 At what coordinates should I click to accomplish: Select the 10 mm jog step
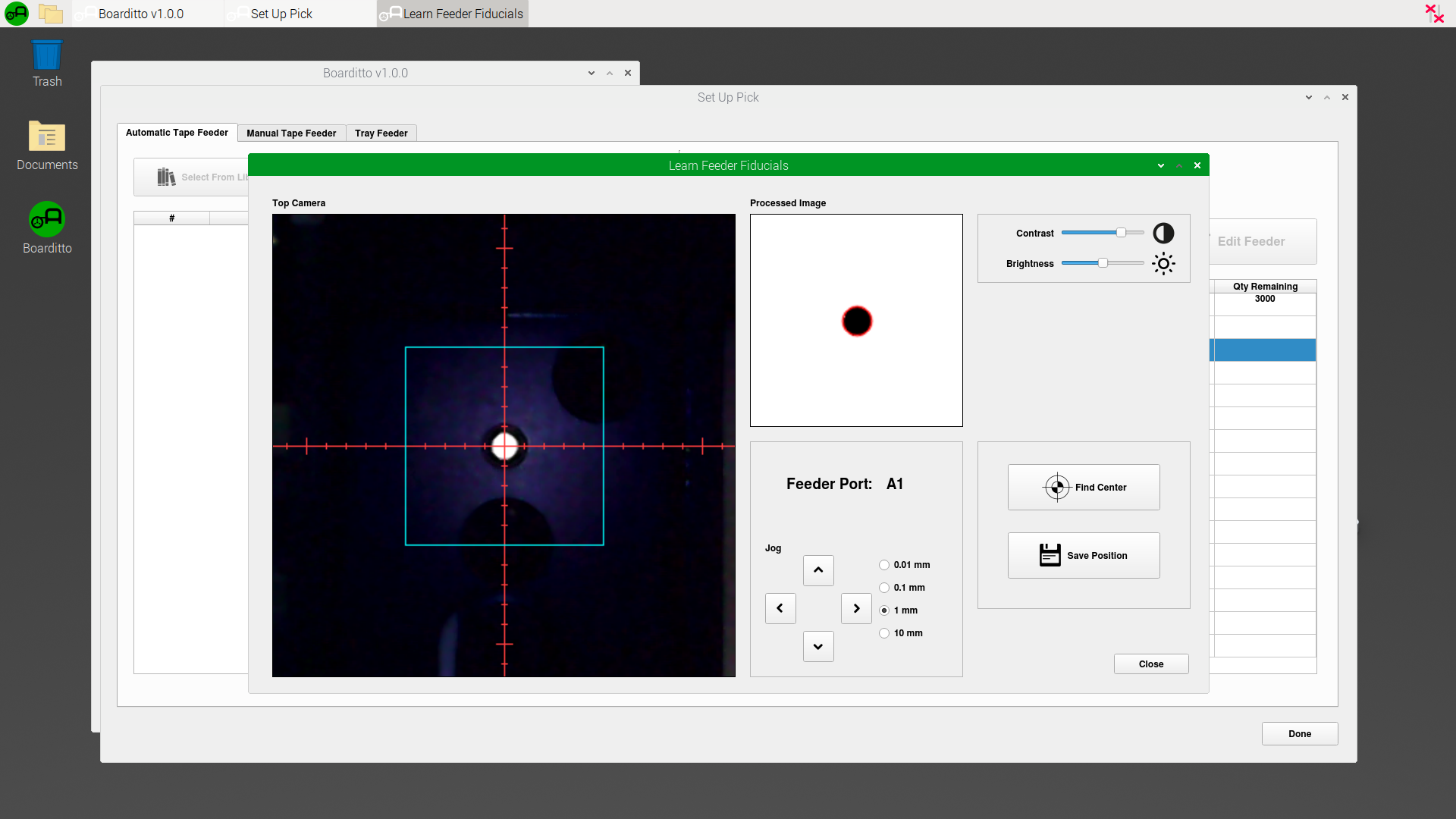pyautogui.click(x=884, y=633)
